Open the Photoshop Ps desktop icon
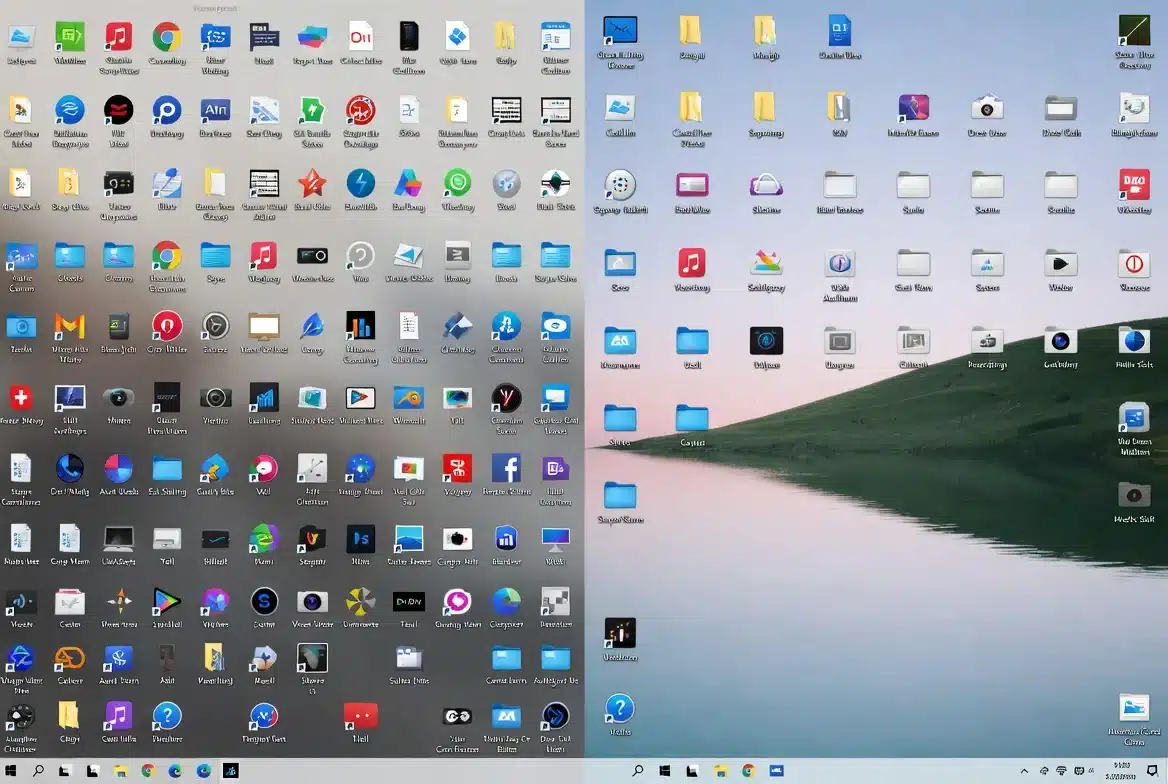 [361, 539]
